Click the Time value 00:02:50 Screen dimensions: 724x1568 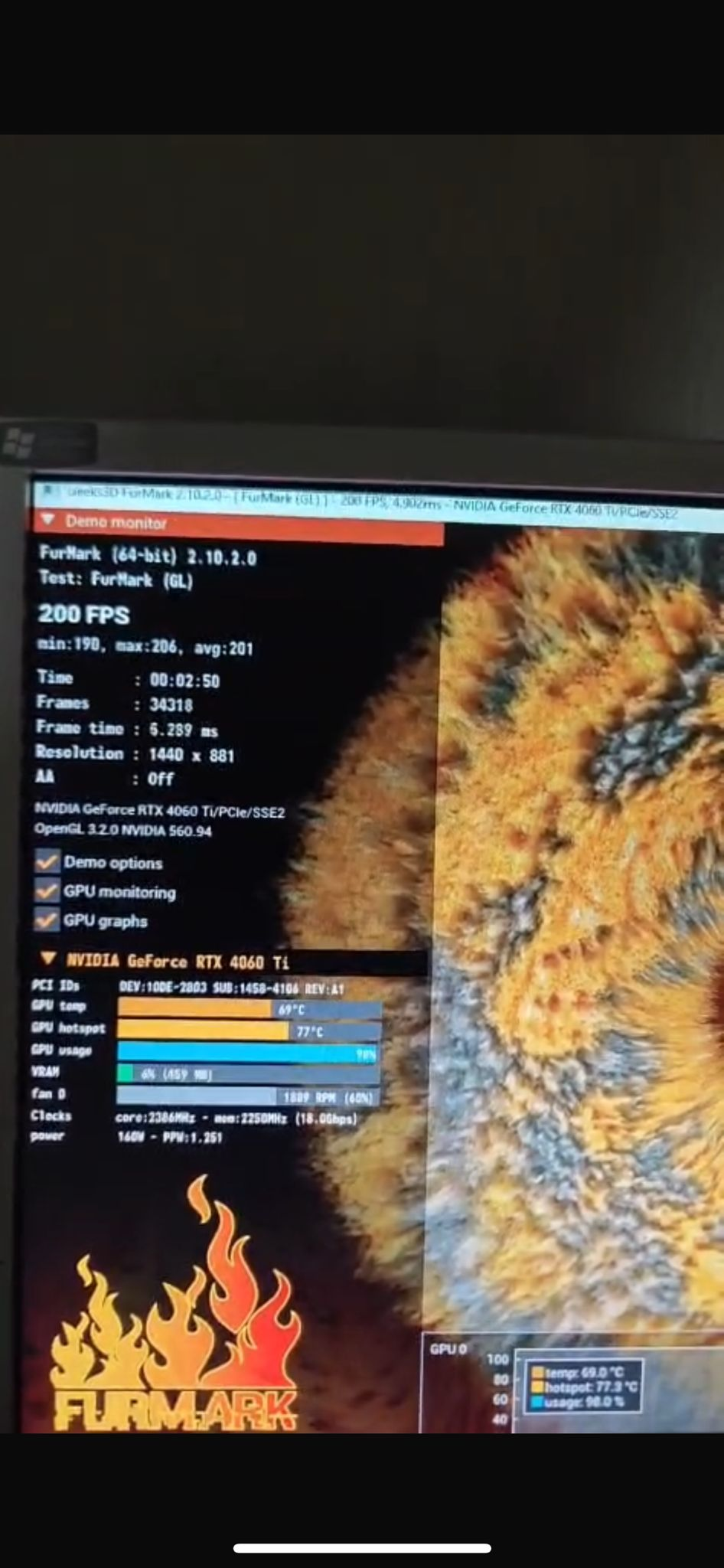184,681
